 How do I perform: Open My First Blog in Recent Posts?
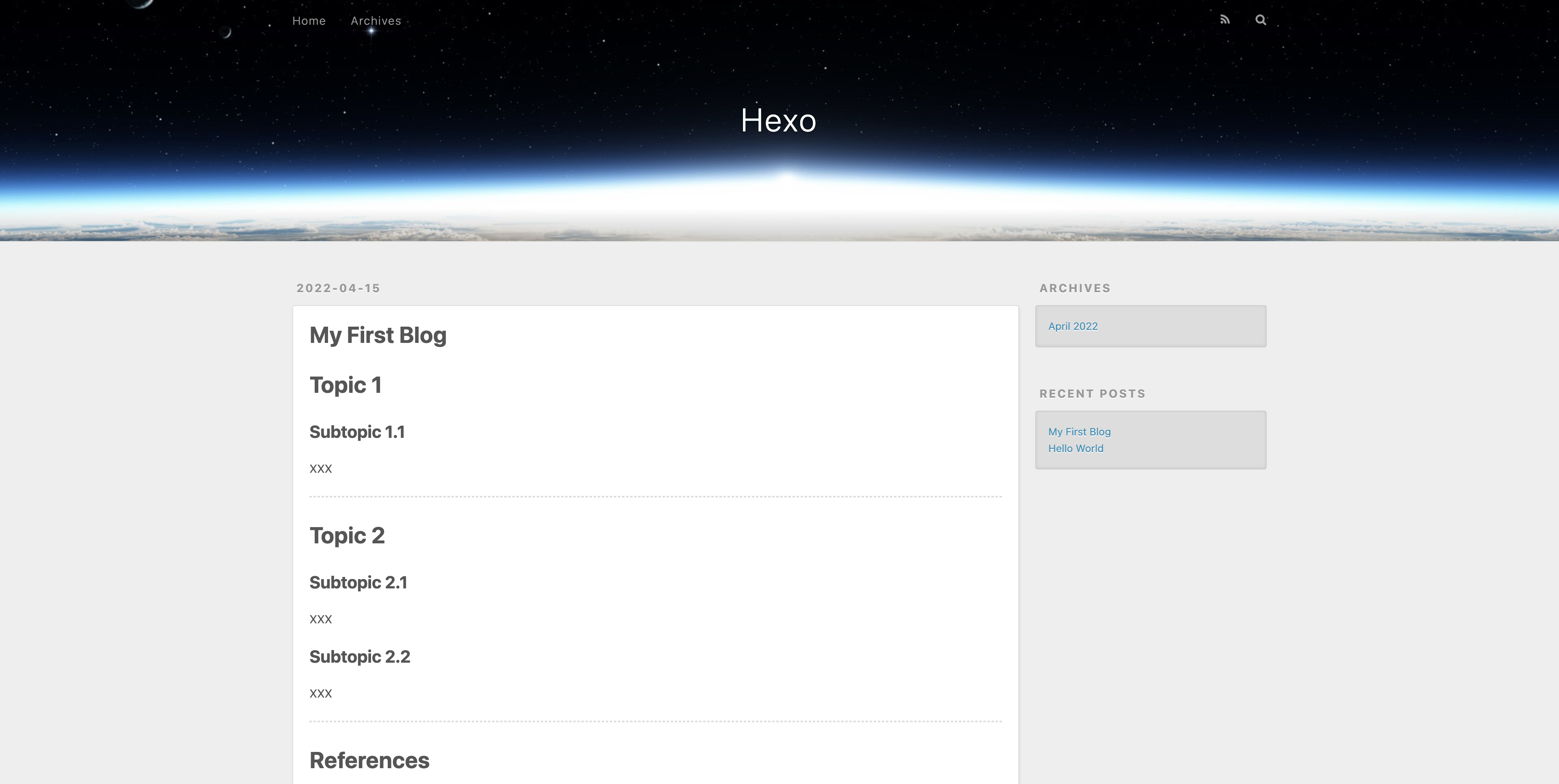coord(1079,431)
